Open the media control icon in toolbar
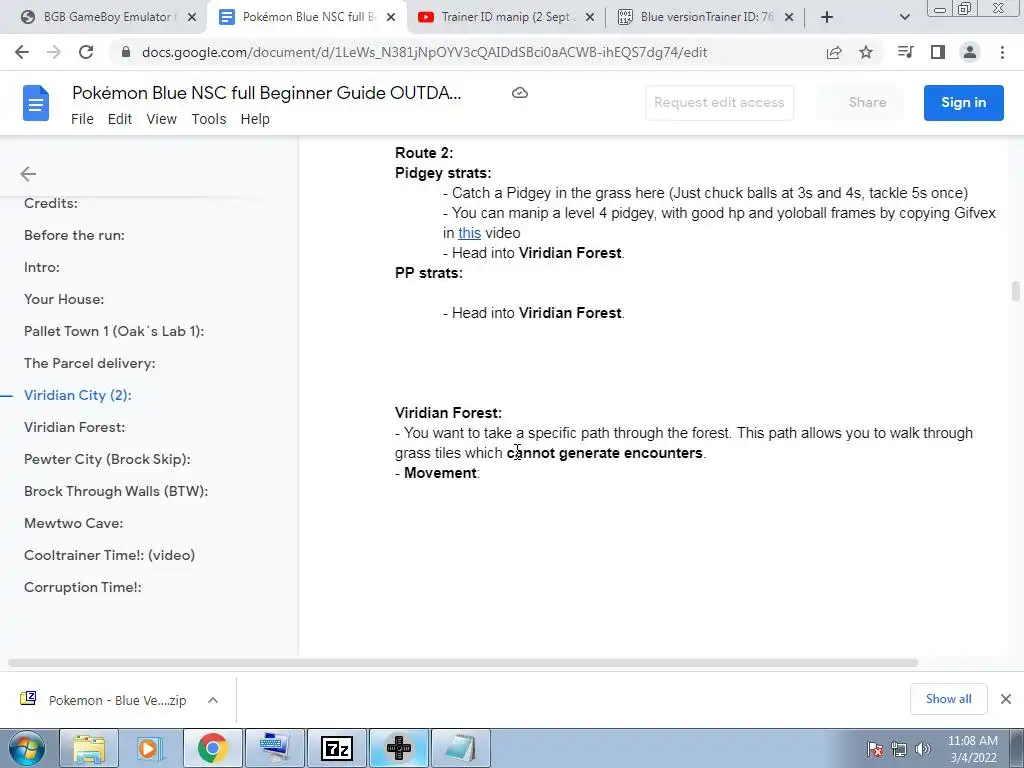Image resolution: width=1024 pixels, height=768 pixels. point(905,52)
